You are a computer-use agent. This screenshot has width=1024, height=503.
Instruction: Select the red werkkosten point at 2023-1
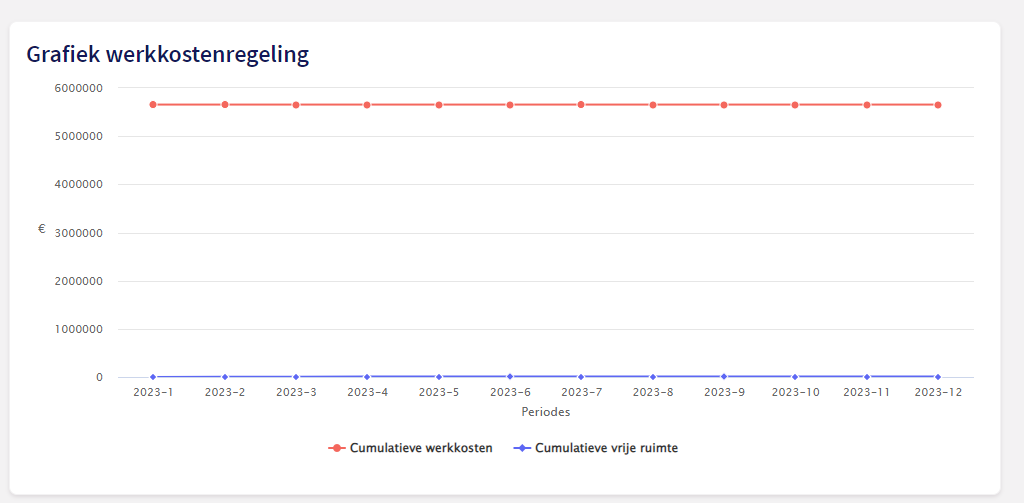coord(153,104)
